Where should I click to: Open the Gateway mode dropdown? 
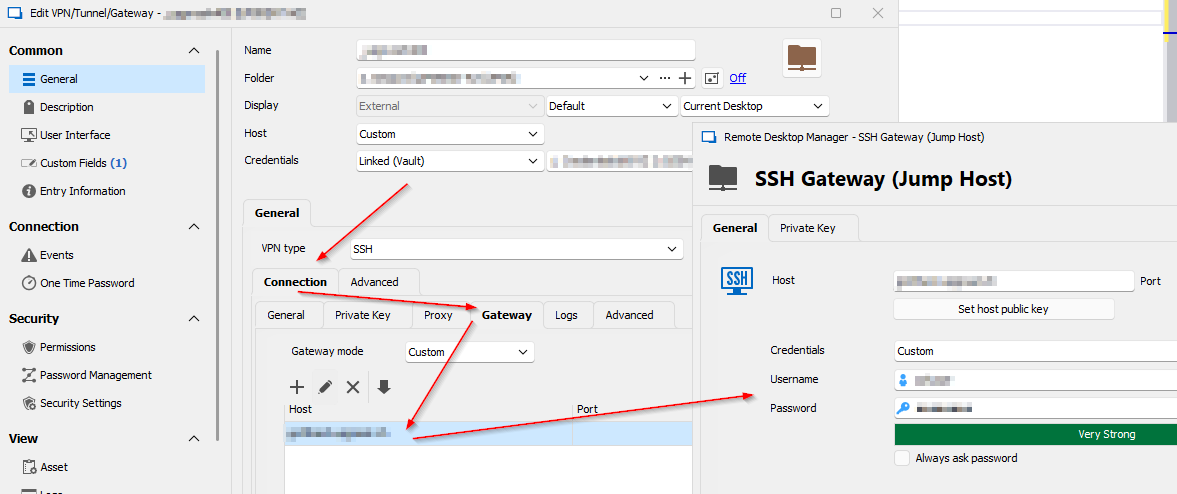click(x=470, y=352)
